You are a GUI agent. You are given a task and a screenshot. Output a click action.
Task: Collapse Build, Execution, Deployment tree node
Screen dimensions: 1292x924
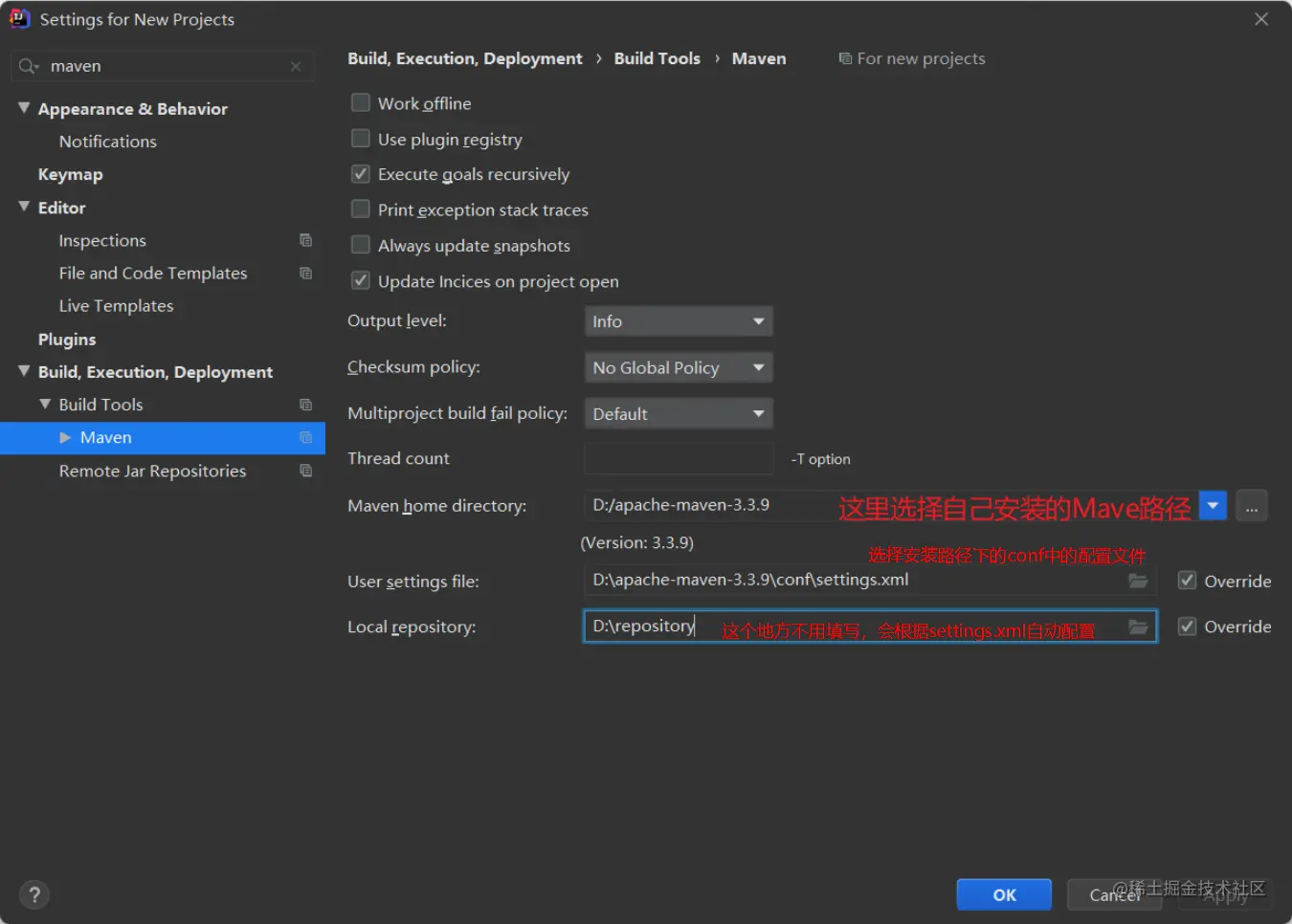coord(24,371)
